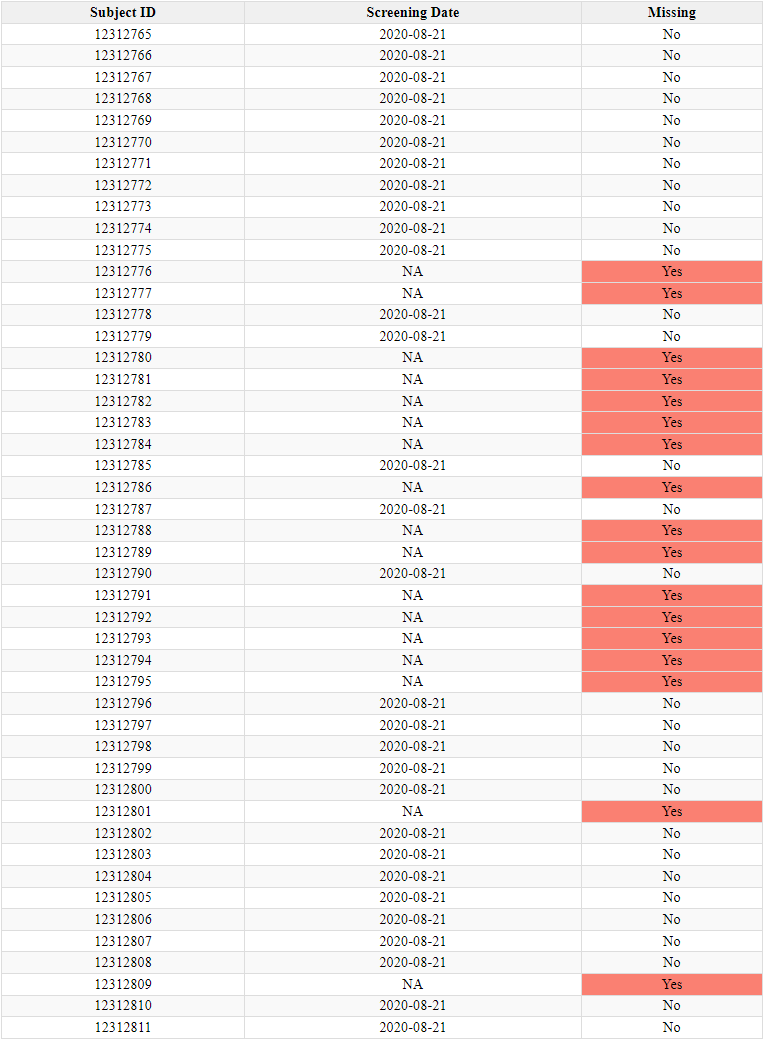Select subject ID cell 12312790
Screen dimensions: 764x1040
tap(123, 574)
